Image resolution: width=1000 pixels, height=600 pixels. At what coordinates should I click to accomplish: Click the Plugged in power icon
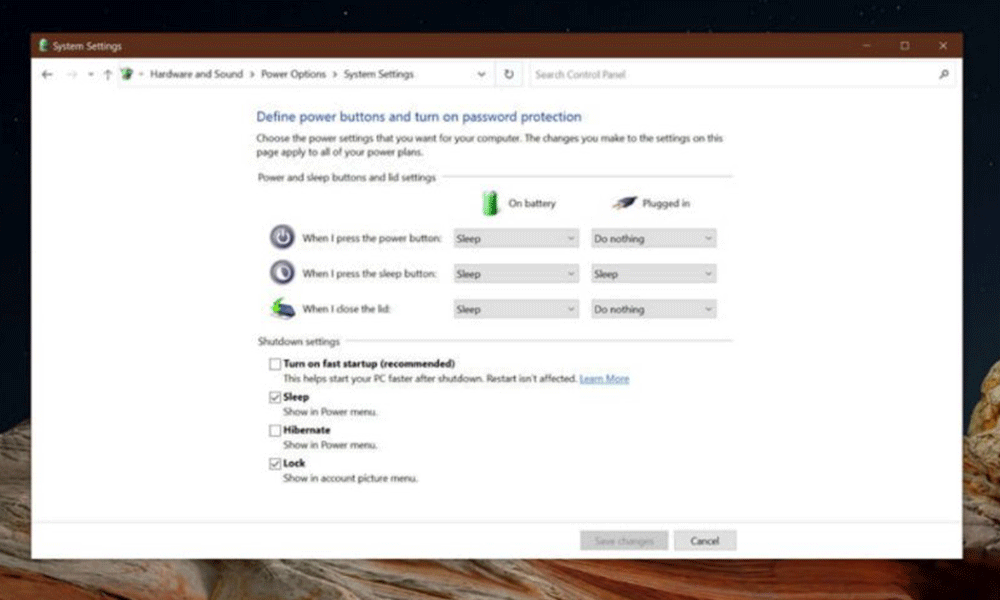pyautogui.click(x=624, y=203)
